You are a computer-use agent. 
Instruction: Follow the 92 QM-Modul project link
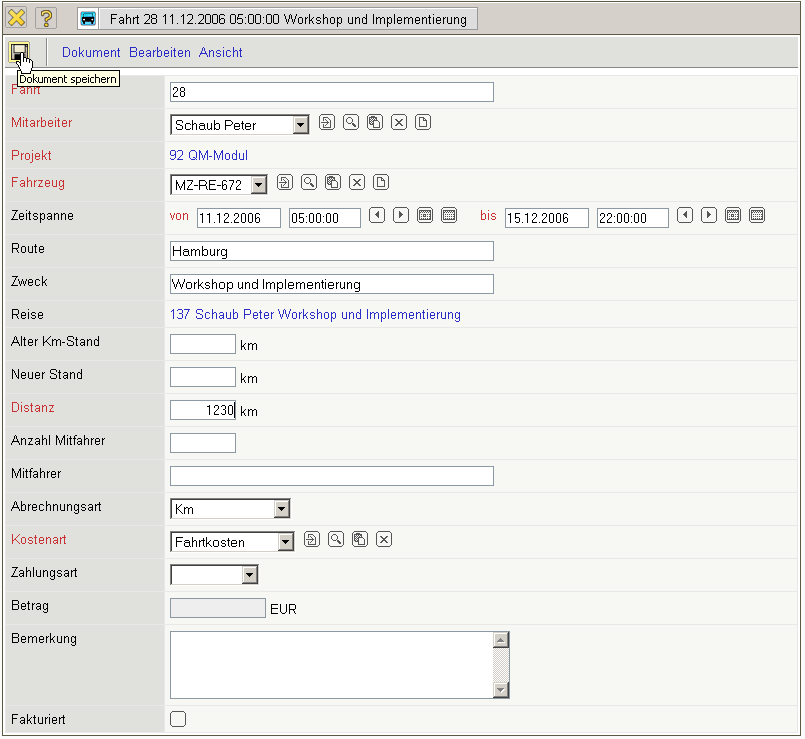[209, 156]
